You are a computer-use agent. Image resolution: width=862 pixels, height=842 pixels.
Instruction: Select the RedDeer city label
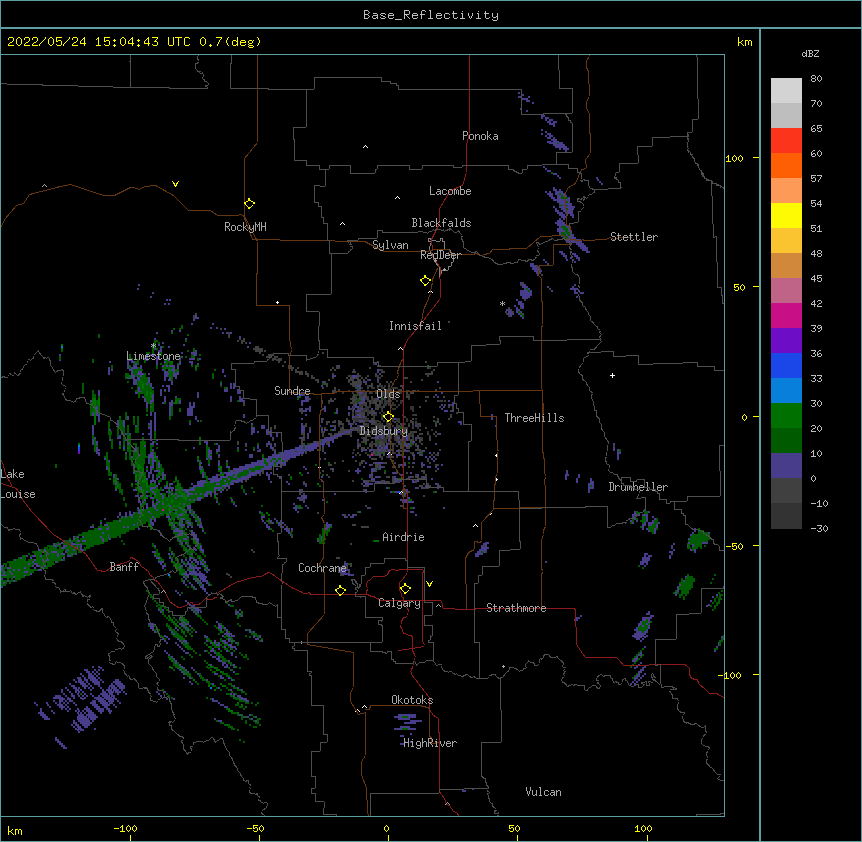click(x=440, y=256)
